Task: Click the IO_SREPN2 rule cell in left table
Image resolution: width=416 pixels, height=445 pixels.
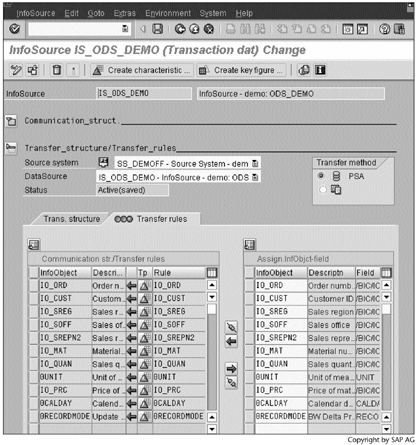Action: 179,338
